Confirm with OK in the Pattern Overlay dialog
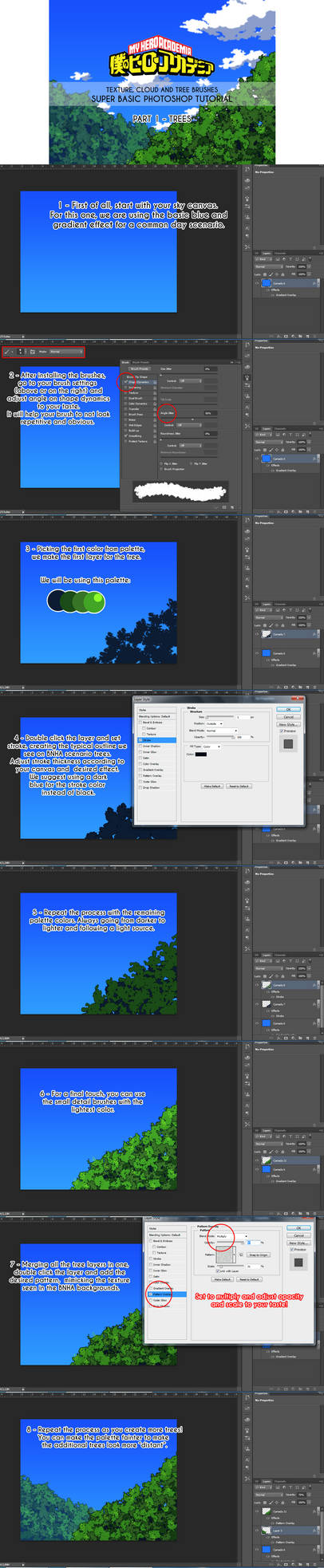 pyautogui.click(x=298, y=1227)
